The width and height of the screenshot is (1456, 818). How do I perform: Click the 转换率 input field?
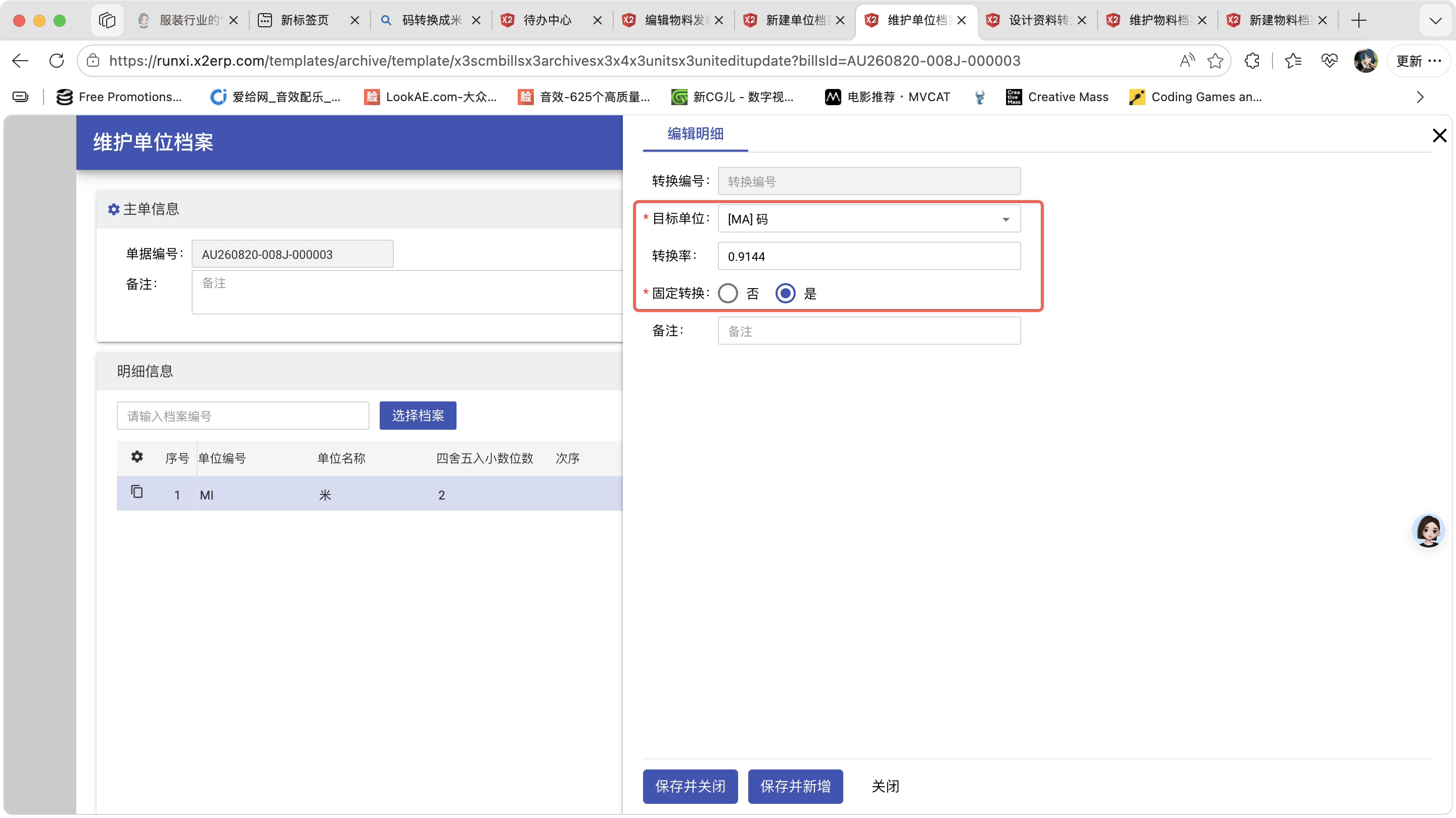click(x=869, y=256)
